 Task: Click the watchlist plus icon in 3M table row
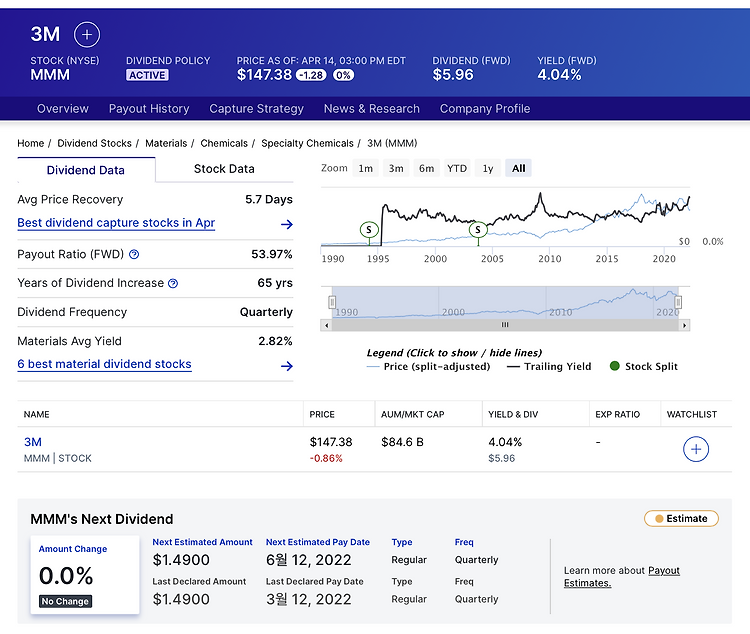pos(695,449)
